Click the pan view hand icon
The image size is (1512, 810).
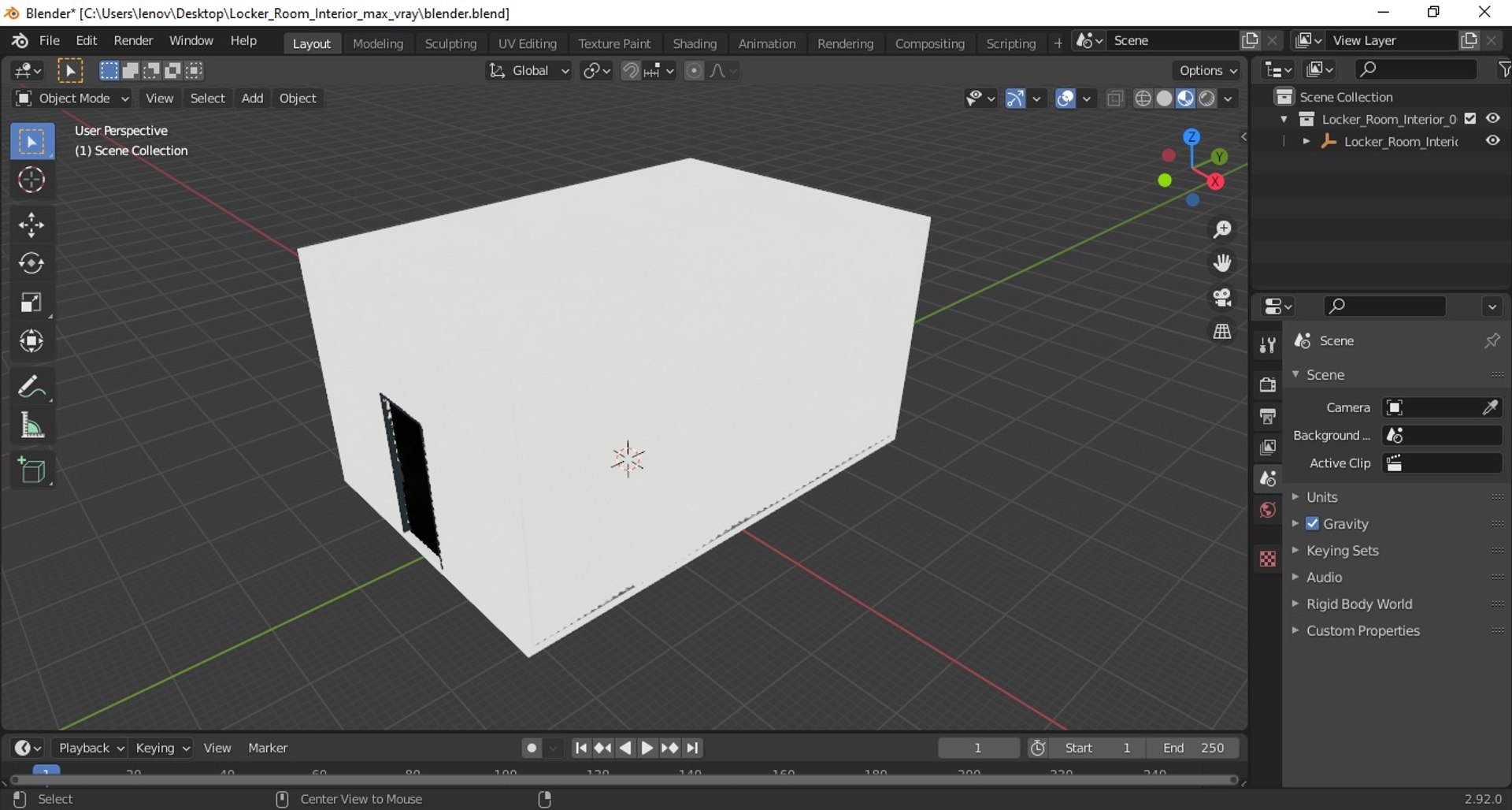pyautogui.click(x=1222, y=263)
